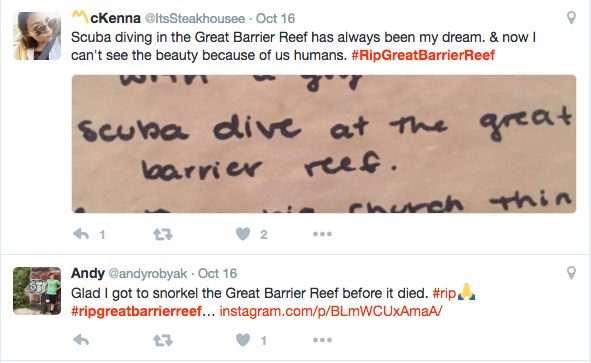This screenshot has width=591, height=363.
Task: Reply to Andy's snorkel tweet
Action: coord(81,340)
